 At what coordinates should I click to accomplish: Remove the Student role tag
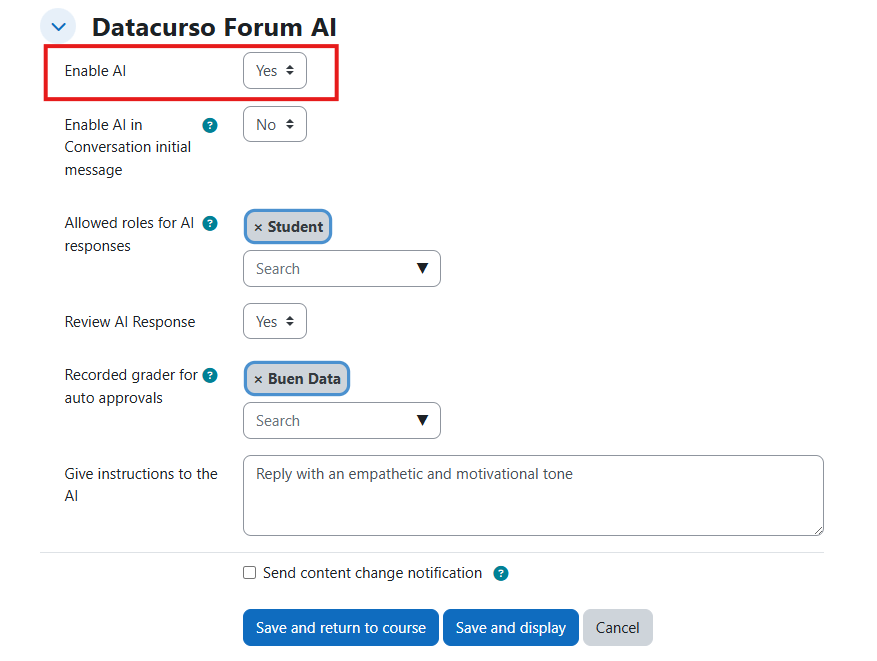click(x=257, y=226)
